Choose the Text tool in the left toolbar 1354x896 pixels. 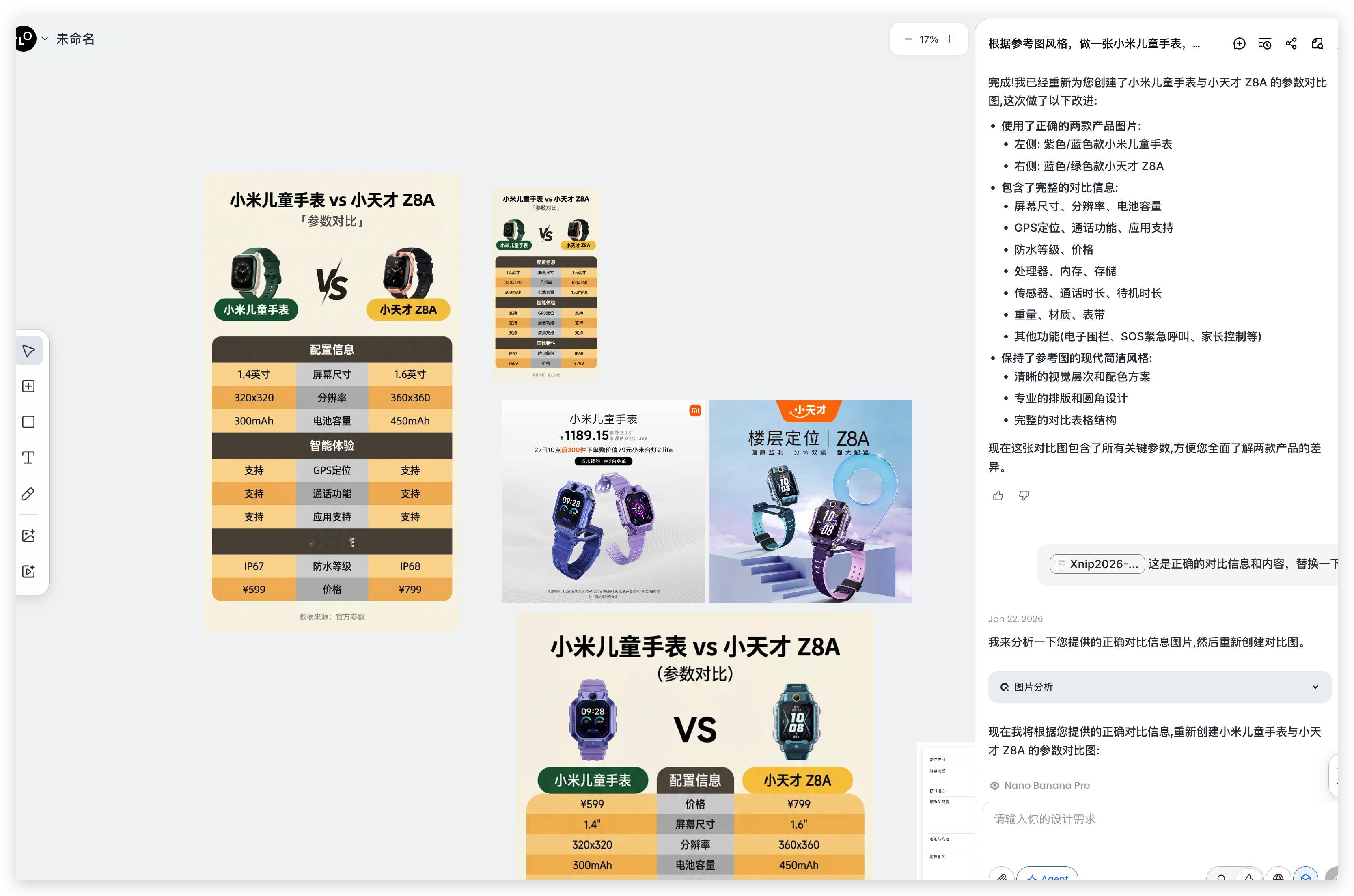pyautogui.click(x=28, y=457)
